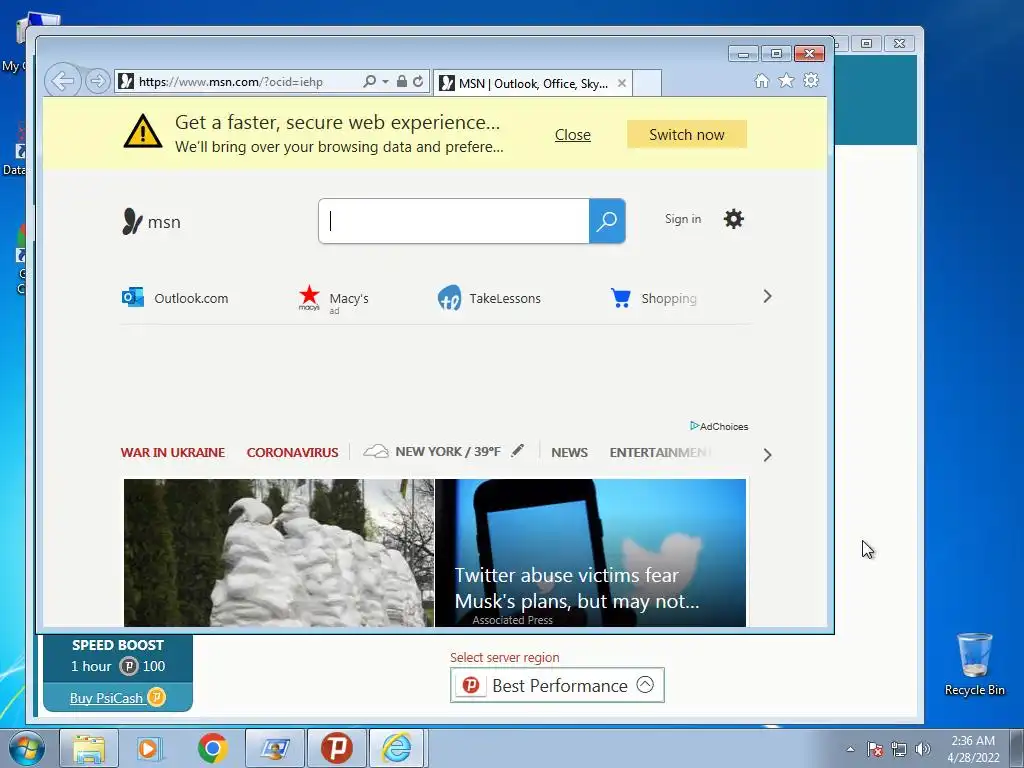
Task: Open Internet Explorer Tools gear
Action: click(x=811, y=80)
